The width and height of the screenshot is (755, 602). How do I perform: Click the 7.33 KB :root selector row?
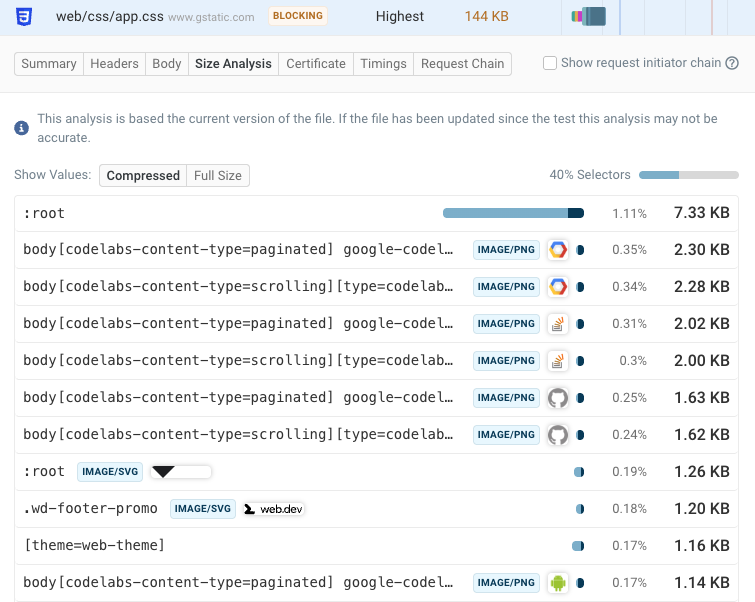click(377, 213)
